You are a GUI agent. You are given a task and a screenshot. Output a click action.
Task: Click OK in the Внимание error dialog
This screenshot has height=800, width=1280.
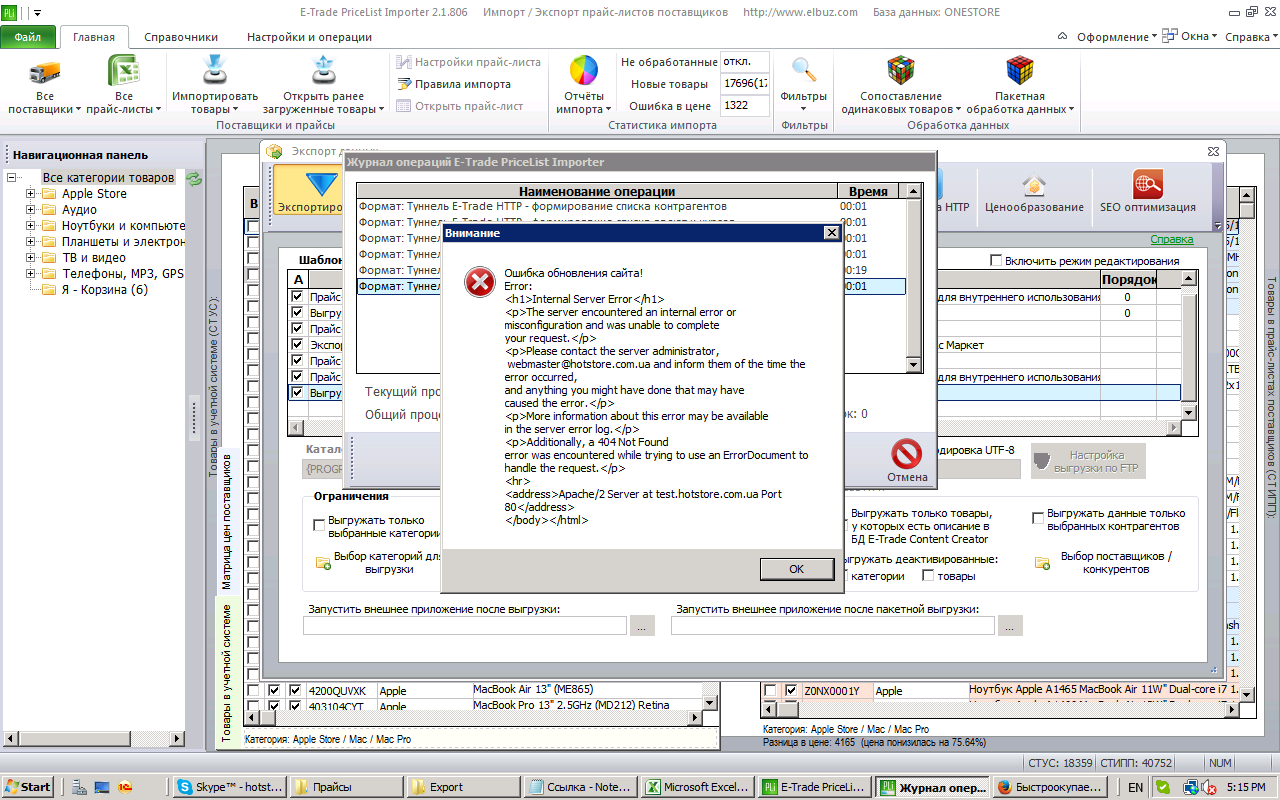pos(796,568)
